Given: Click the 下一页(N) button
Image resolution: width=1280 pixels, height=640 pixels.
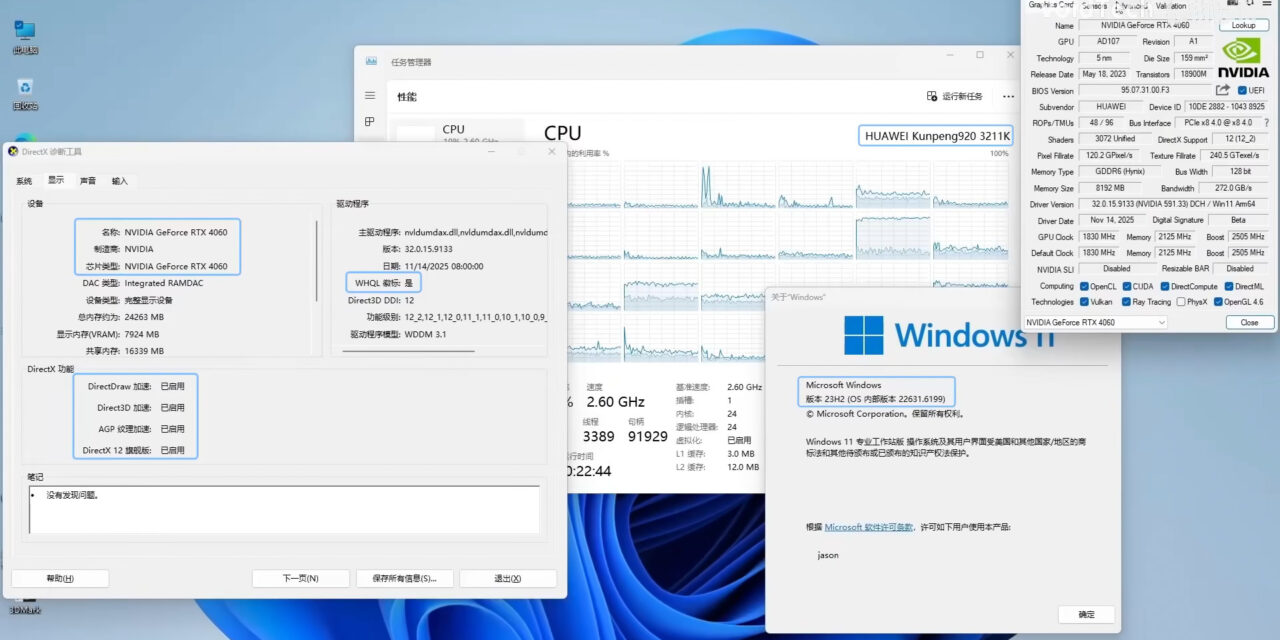Looking at the screenshot, I should coord(300,578).
